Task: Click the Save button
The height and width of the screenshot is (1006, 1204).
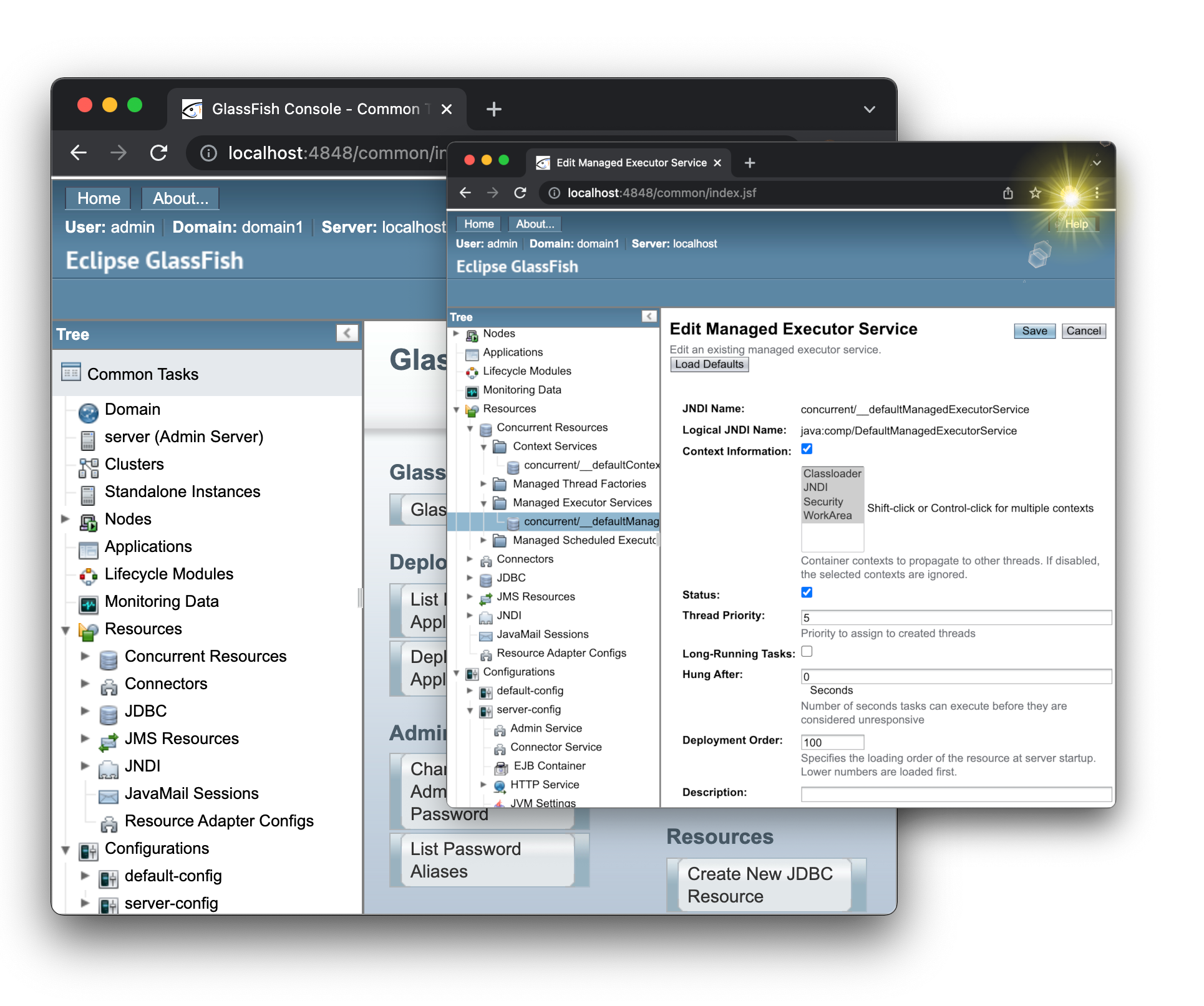Action: click(1034, 331)
